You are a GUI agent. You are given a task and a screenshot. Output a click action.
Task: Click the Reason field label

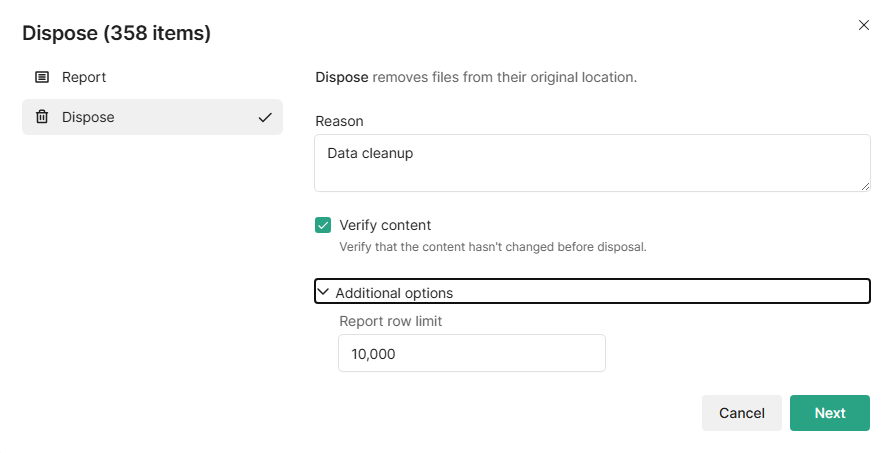click(x=339, y=121)
